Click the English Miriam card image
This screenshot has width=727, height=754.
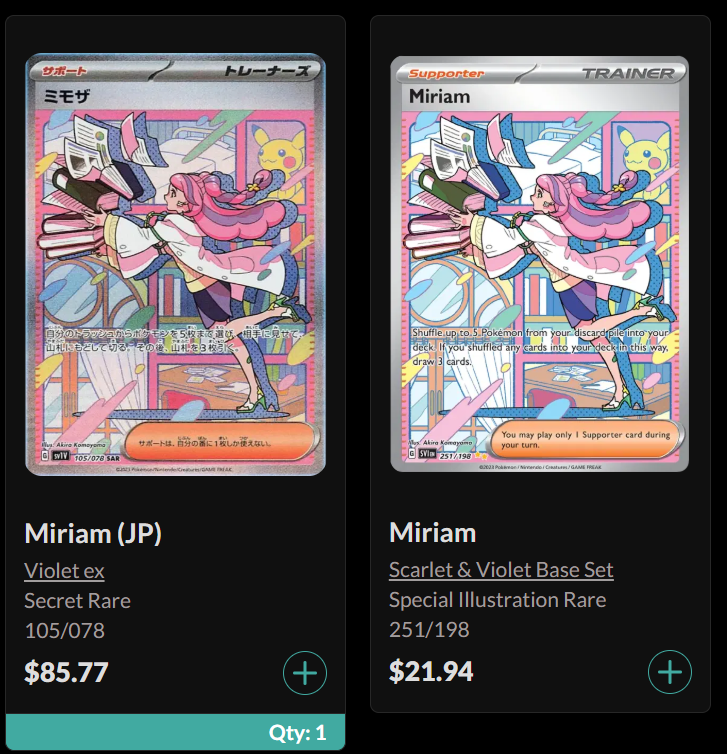coord(539,264)
